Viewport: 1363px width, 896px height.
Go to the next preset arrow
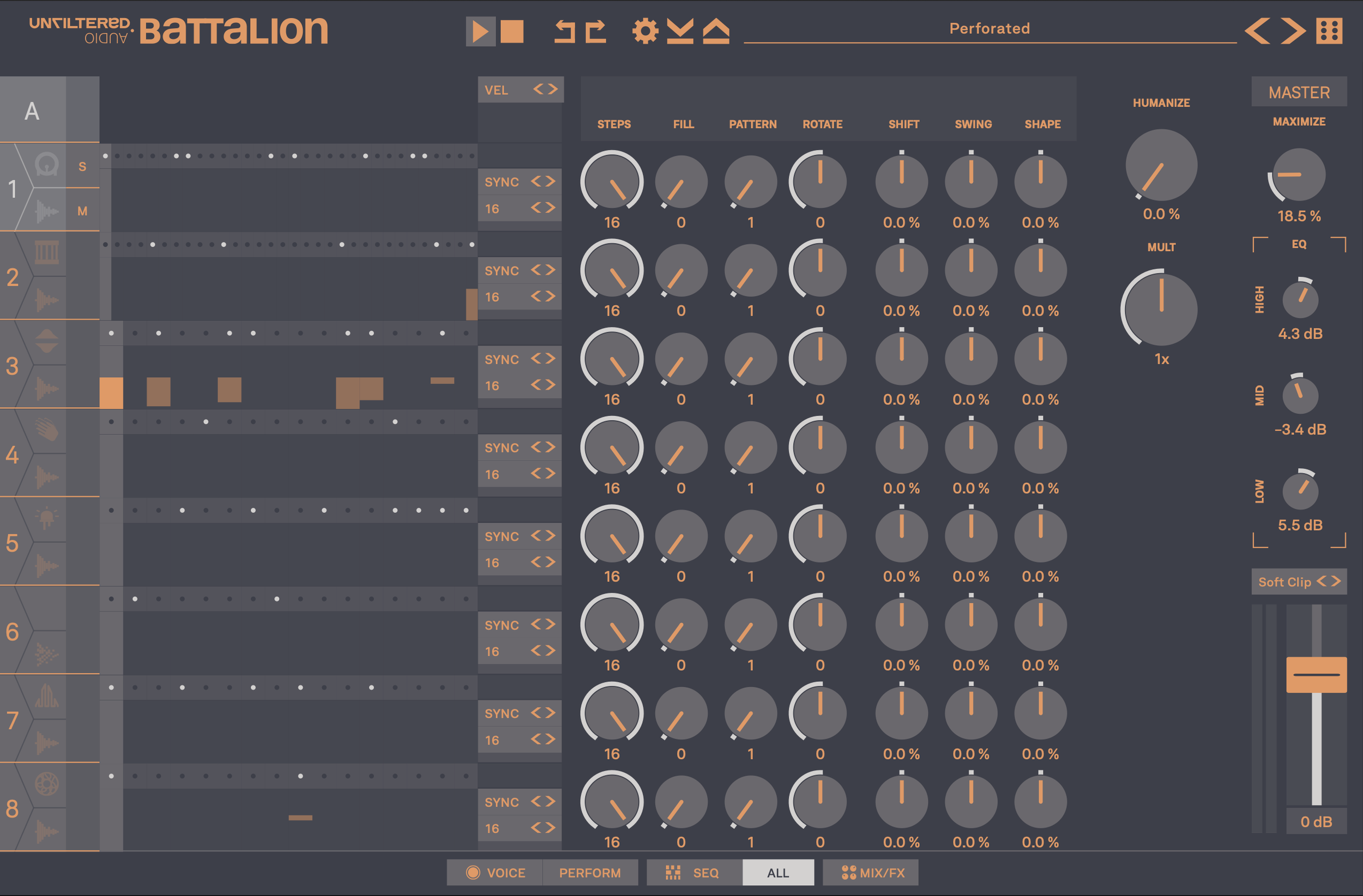tap(1293, 31)
